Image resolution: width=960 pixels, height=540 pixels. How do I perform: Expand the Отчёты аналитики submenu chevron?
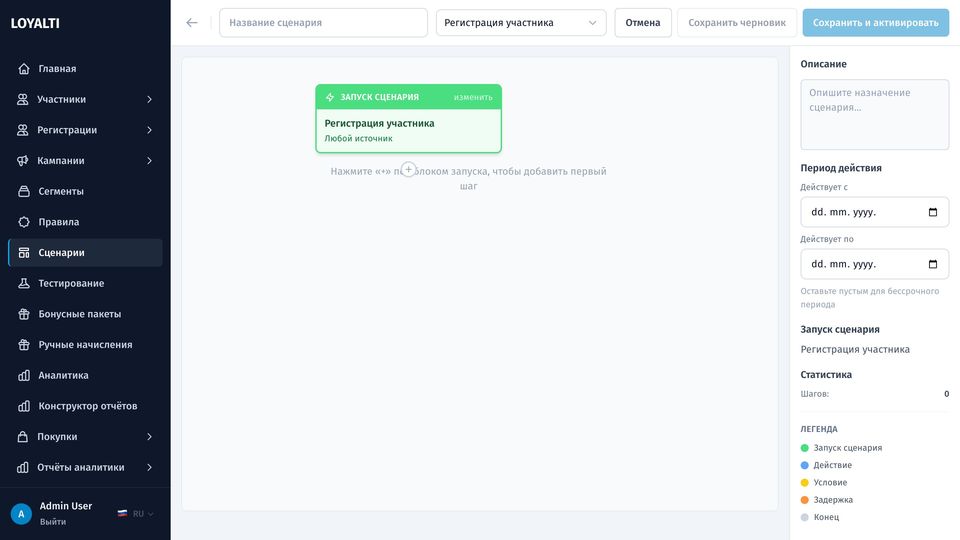149,467
